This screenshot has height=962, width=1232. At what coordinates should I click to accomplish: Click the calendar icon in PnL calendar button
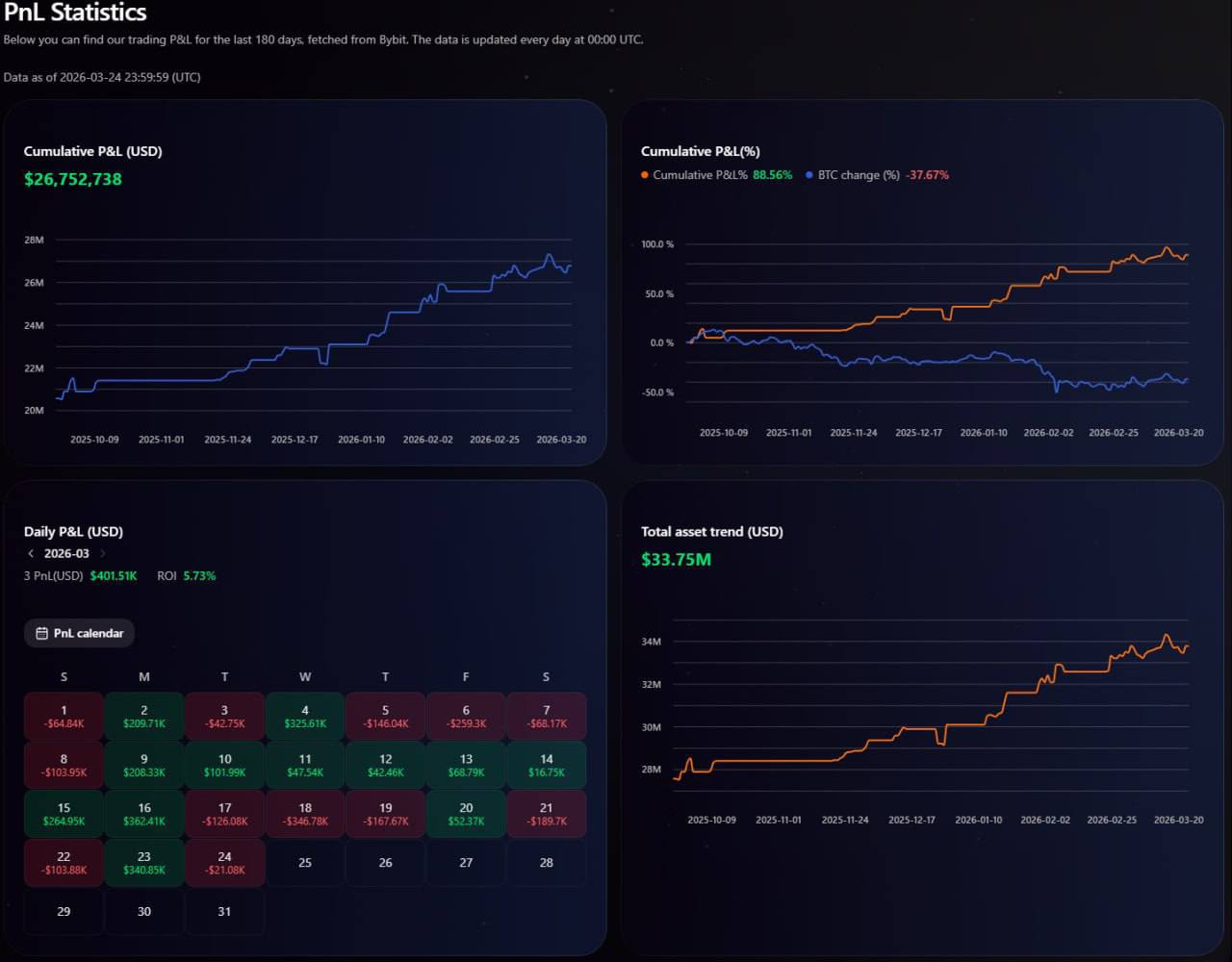click(41, 633)
